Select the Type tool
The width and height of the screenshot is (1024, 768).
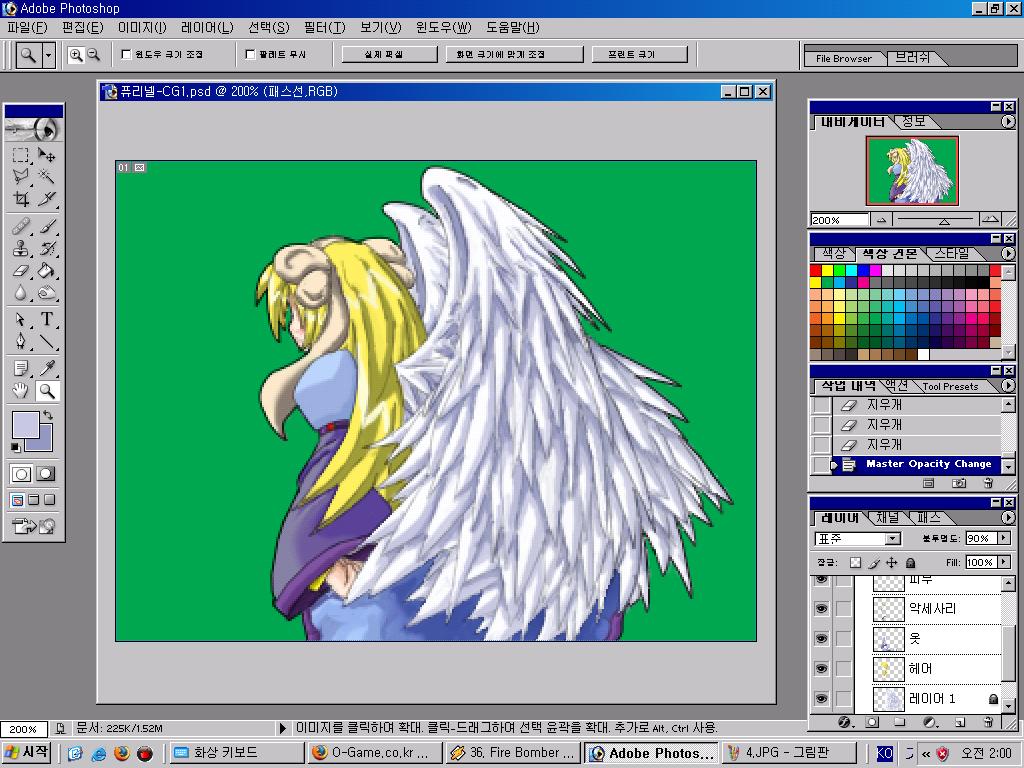[46, 319]
